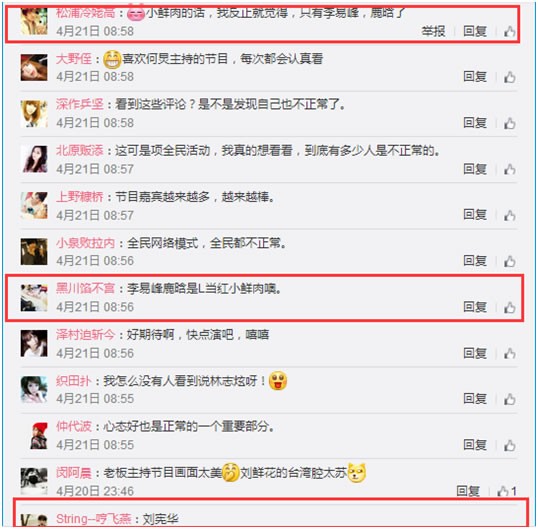Like the comment by 大野侄
538x529 pixels.
click(510, 77)
